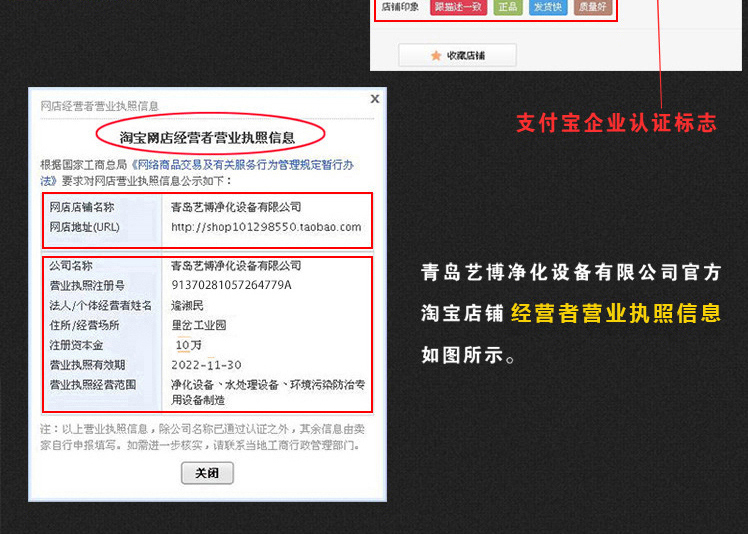Select the blue 发货快 tag
Screen dimensions: 748x534
tap(548, 7)
